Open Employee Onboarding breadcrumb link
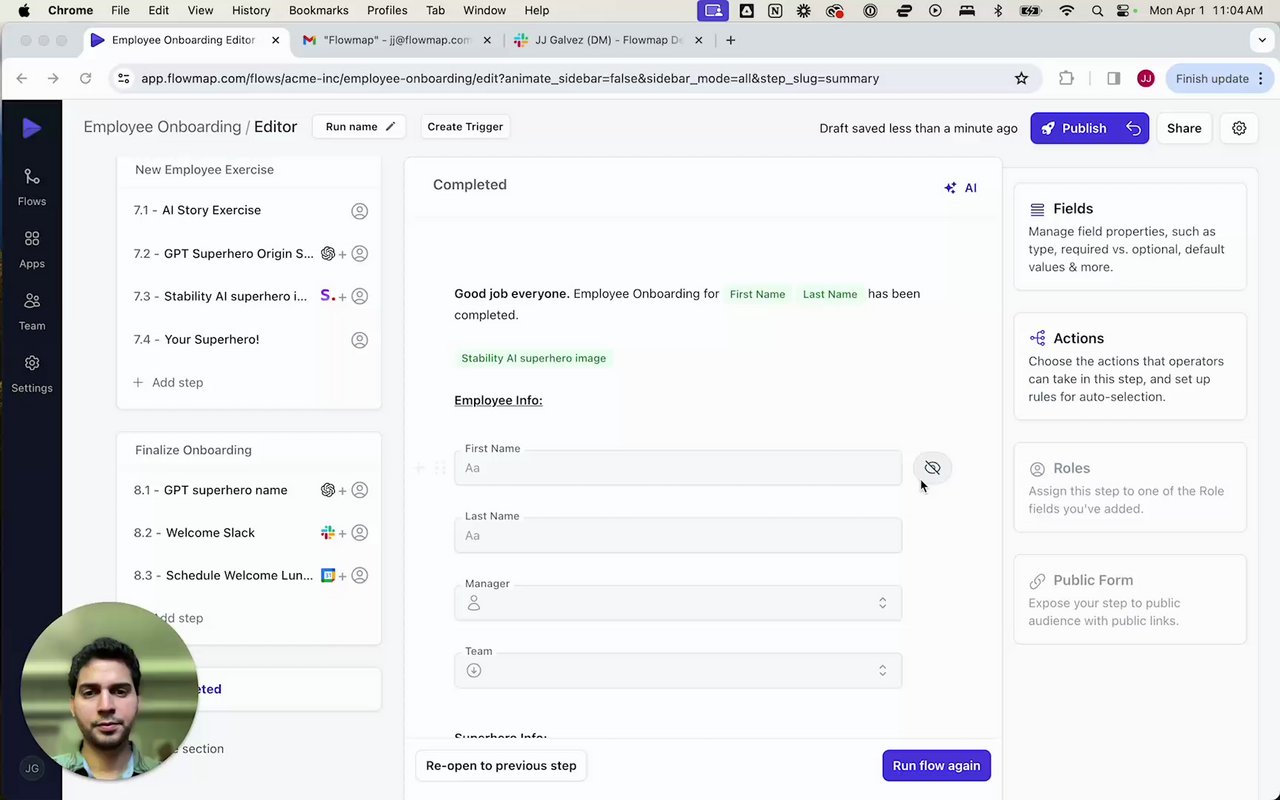The image size is (1280, 800). [162, 127]
